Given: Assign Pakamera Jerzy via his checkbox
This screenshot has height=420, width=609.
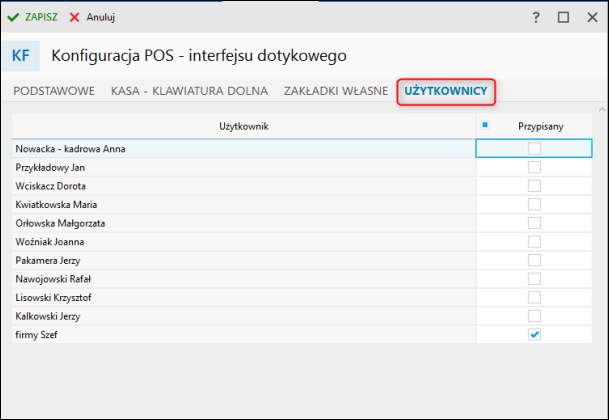Looking at the screenshot, I should coord(534,260).
